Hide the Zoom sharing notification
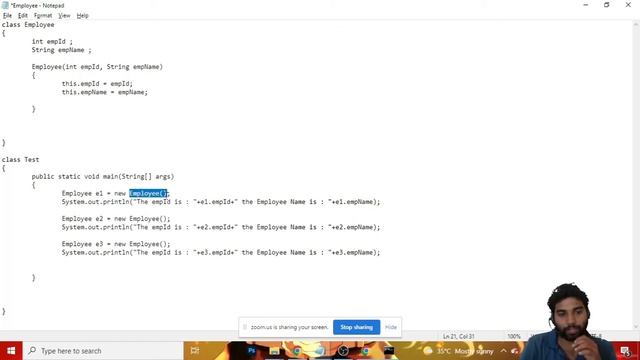640x360 pixels. (x=391, y=327)
